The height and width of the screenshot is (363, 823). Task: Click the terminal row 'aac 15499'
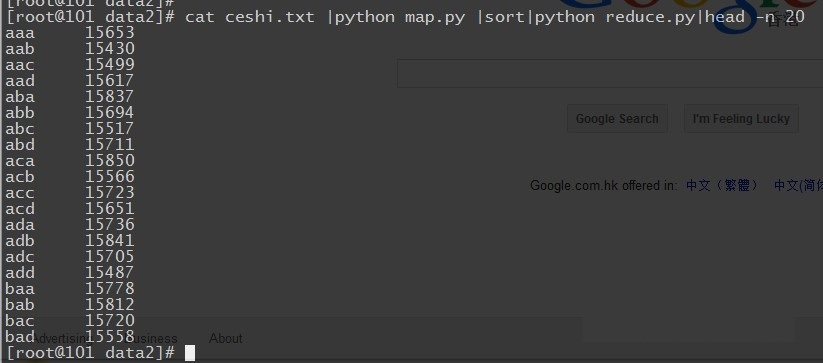coord(70,65)
